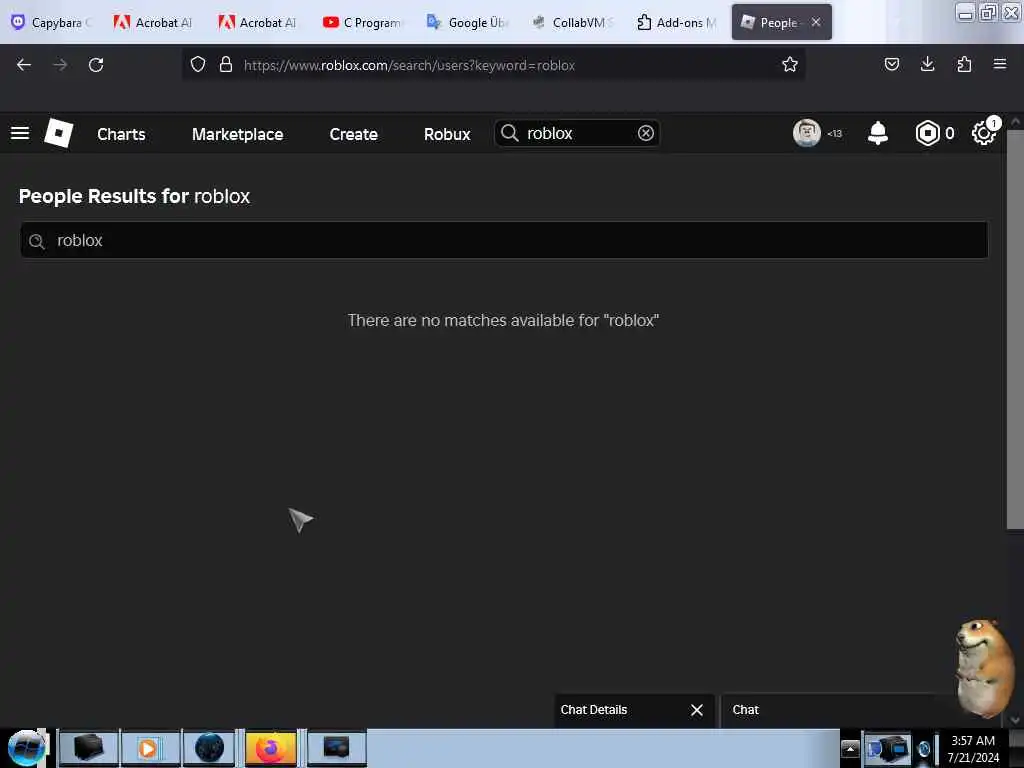
Task: Open the Charts page
Action: tap(121, 134)
